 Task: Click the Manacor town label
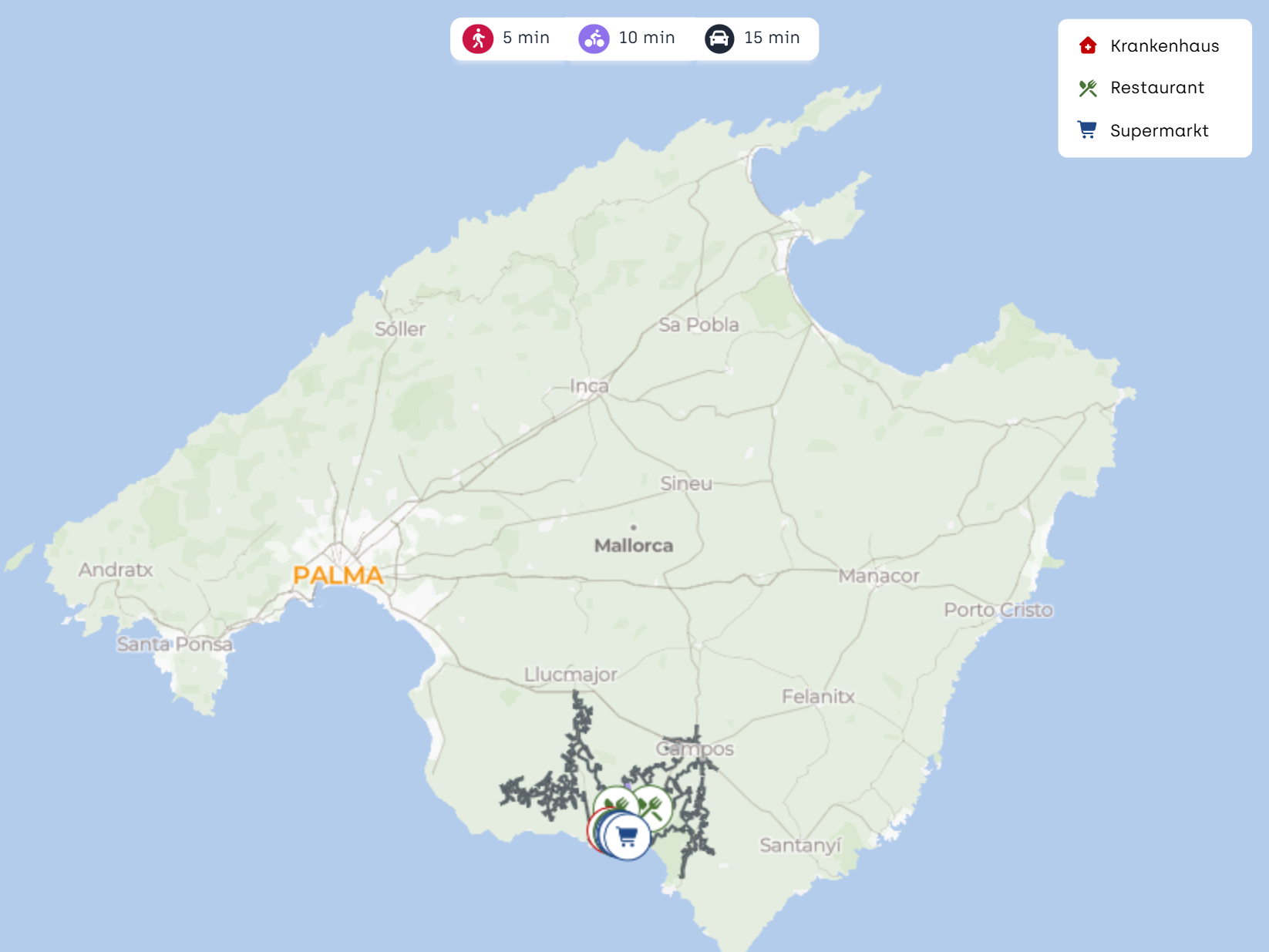click(878, 576)
